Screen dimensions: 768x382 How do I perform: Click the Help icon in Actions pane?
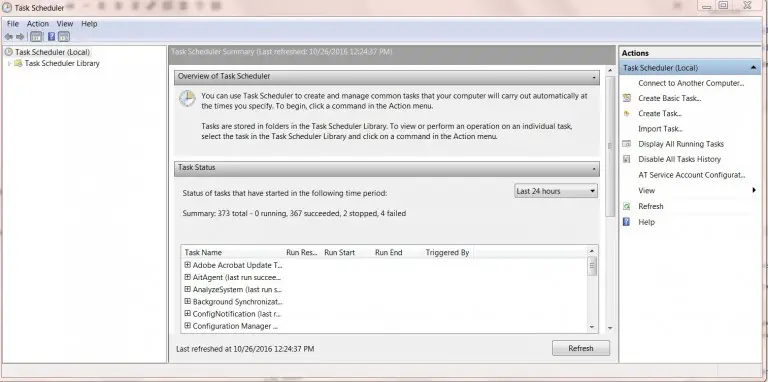[626, 222]
